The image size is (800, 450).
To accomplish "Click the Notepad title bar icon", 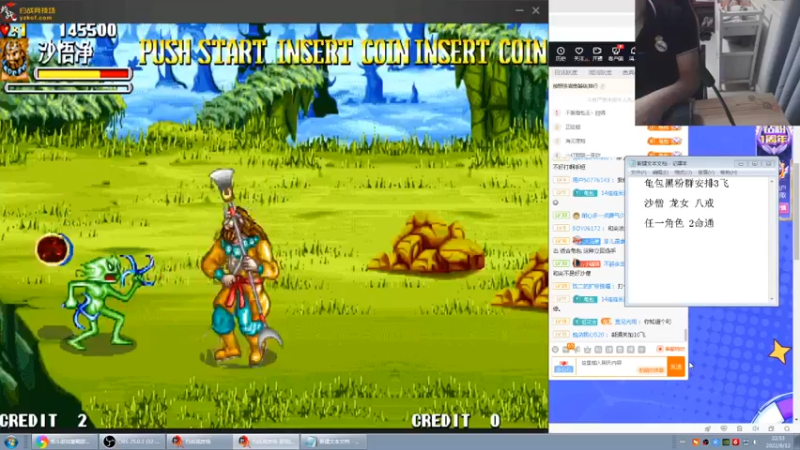I will pos(632,163).
